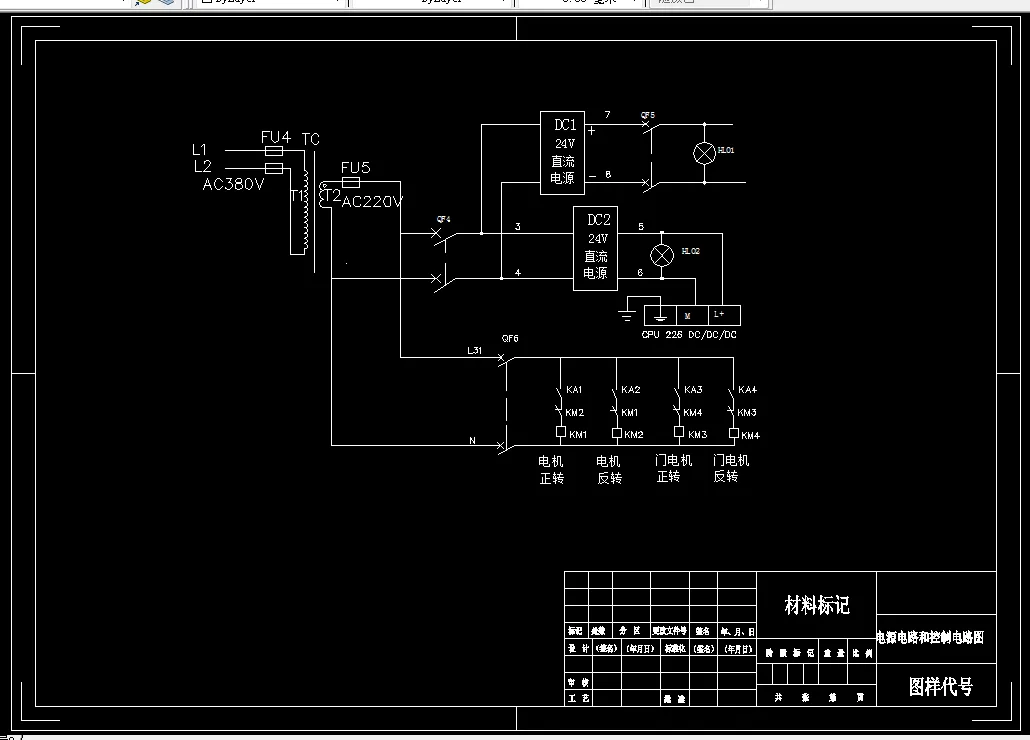This screenshot has width=1030, height=740.
Task: Select the 电源电路和控制电路图 drawing title
Action: pyautogui.click(x=930, y=637)
